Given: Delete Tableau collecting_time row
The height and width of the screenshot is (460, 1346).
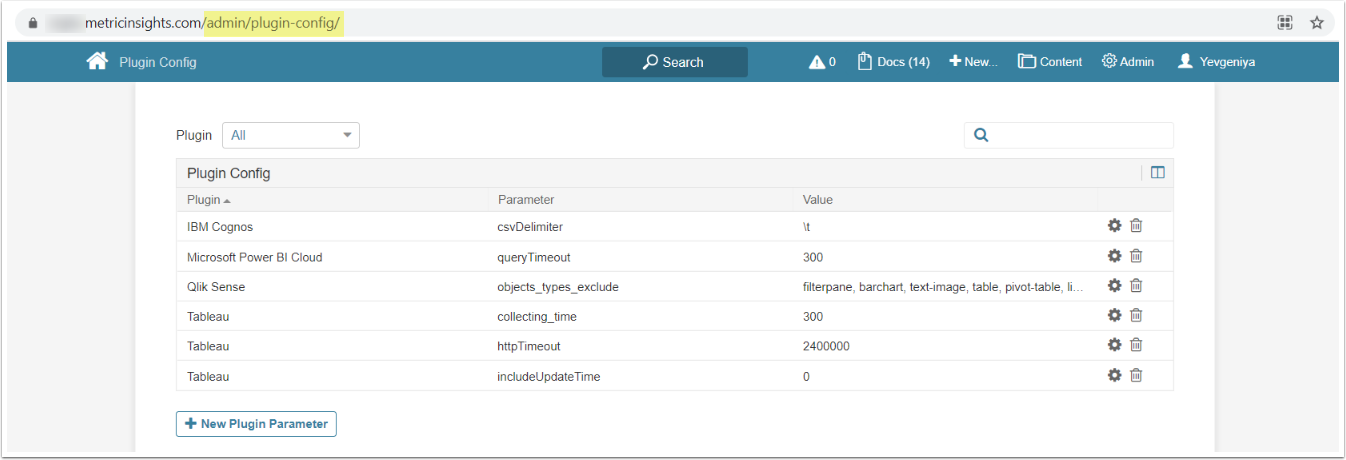Looking at the screenshot, I should 1136,316.
